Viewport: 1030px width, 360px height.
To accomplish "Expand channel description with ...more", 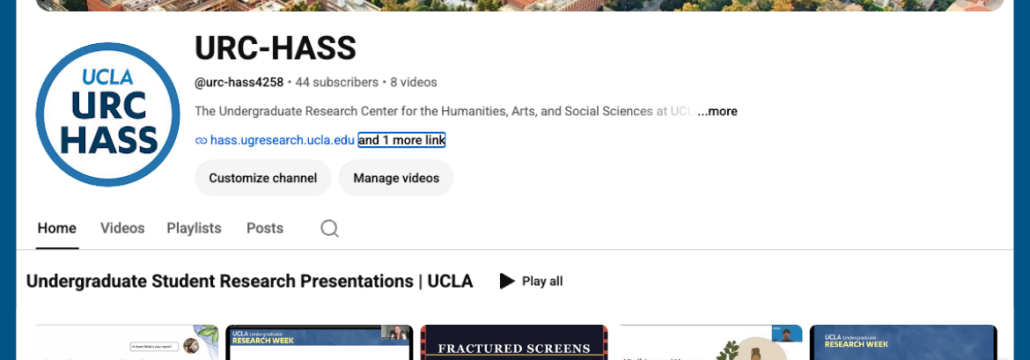I will (717, 112).
